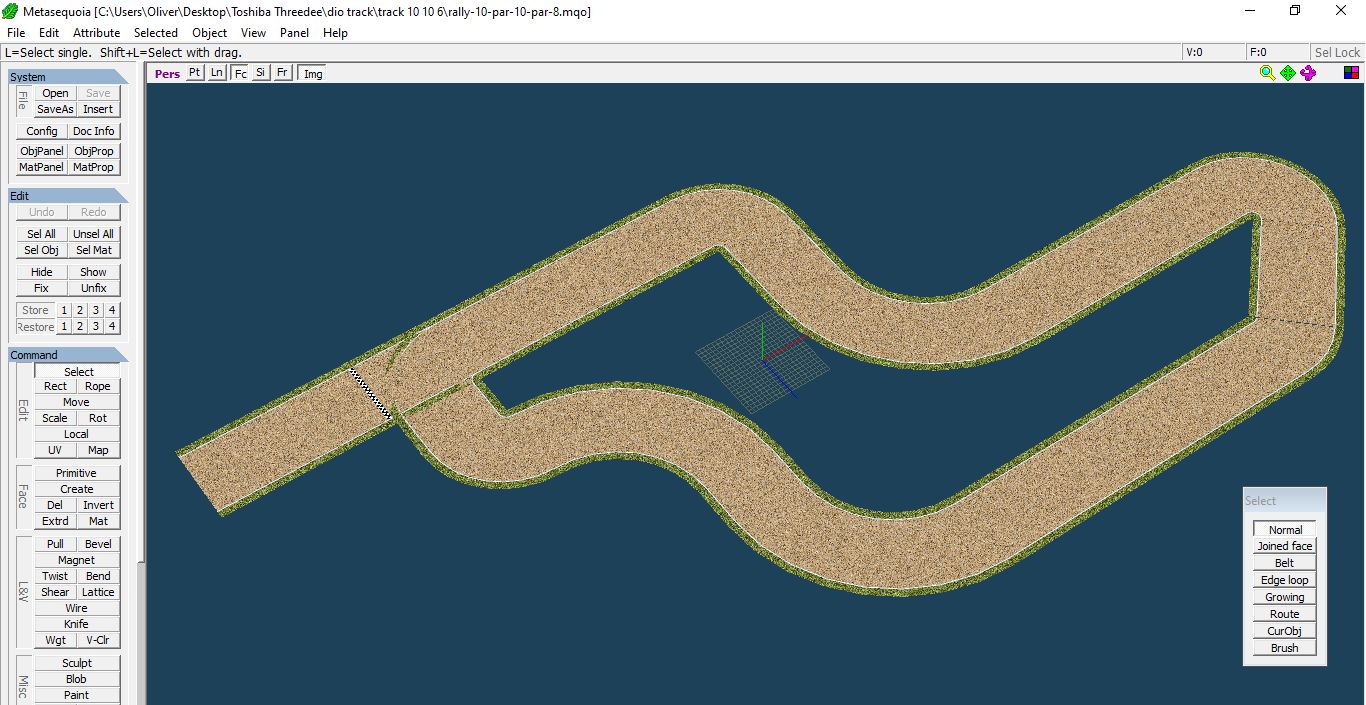1366x705 pixels.
Task: Select the Knife command
Action: [76, 624]
